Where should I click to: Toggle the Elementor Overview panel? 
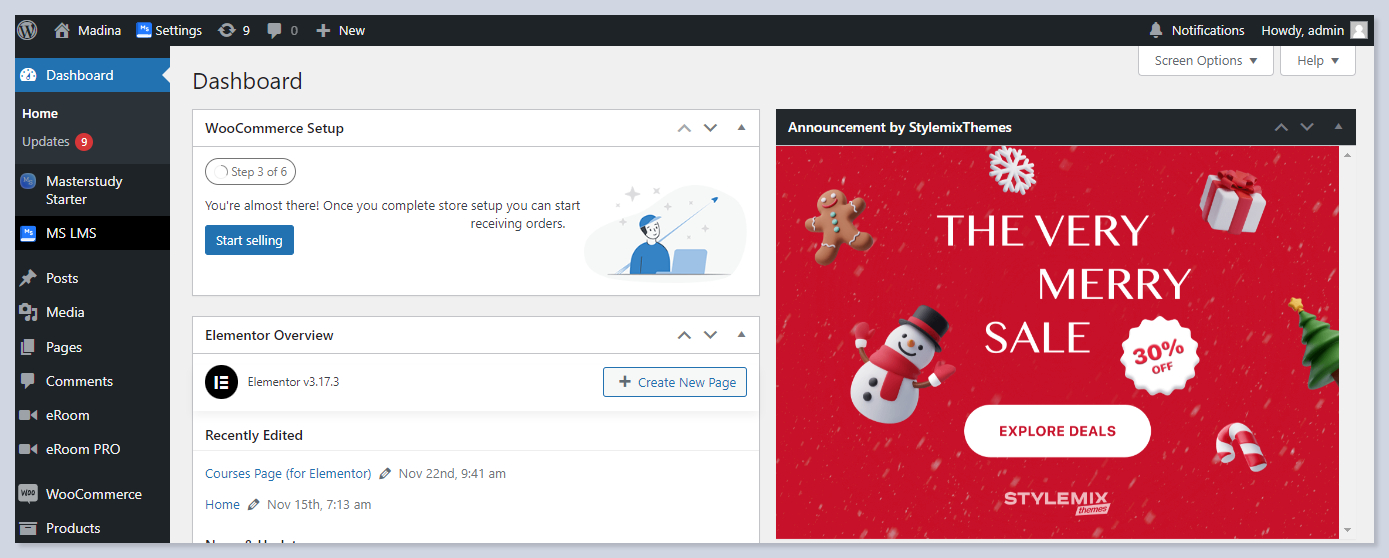coord(741,335)
